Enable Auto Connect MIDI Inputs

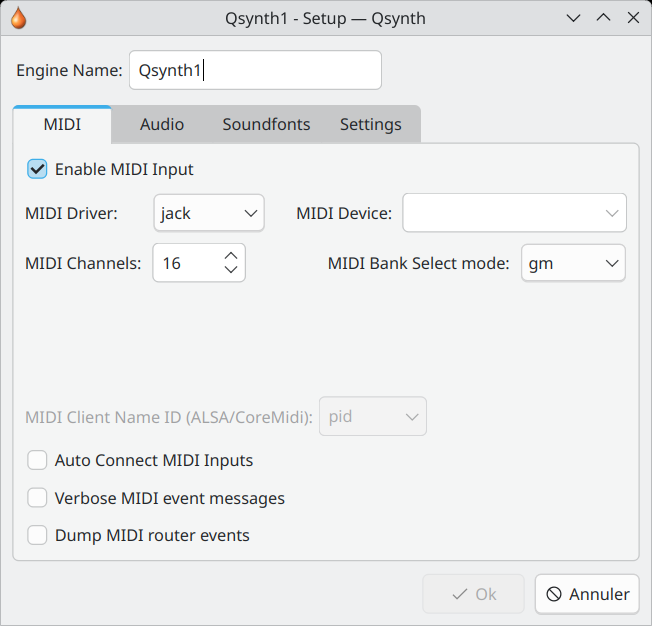(37, 460)
